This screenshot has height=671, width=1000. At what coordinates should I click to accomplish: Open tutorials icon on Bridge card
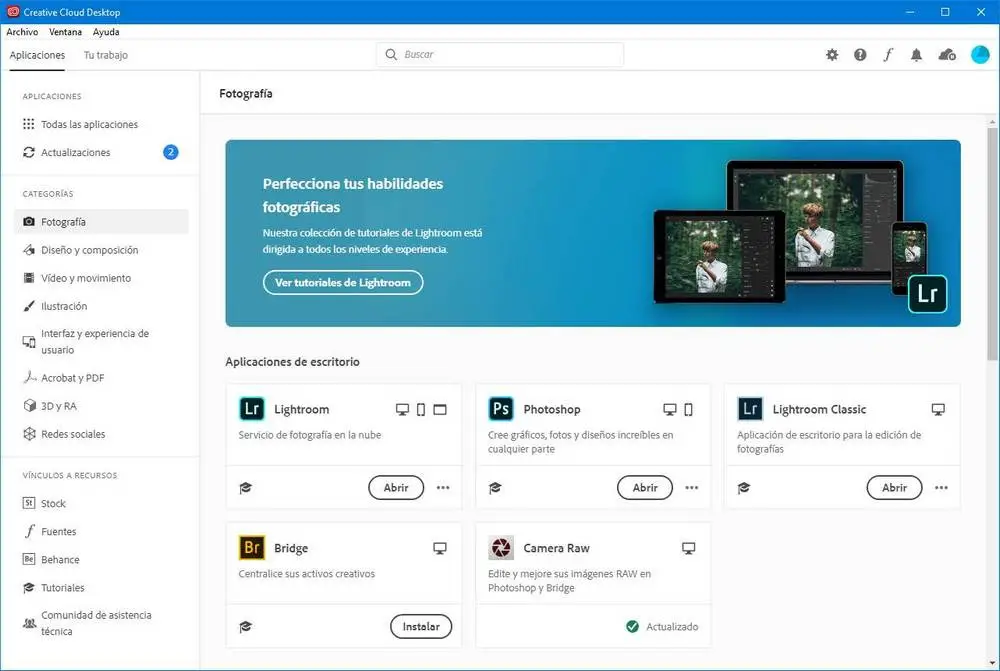(x=246, y=627)
